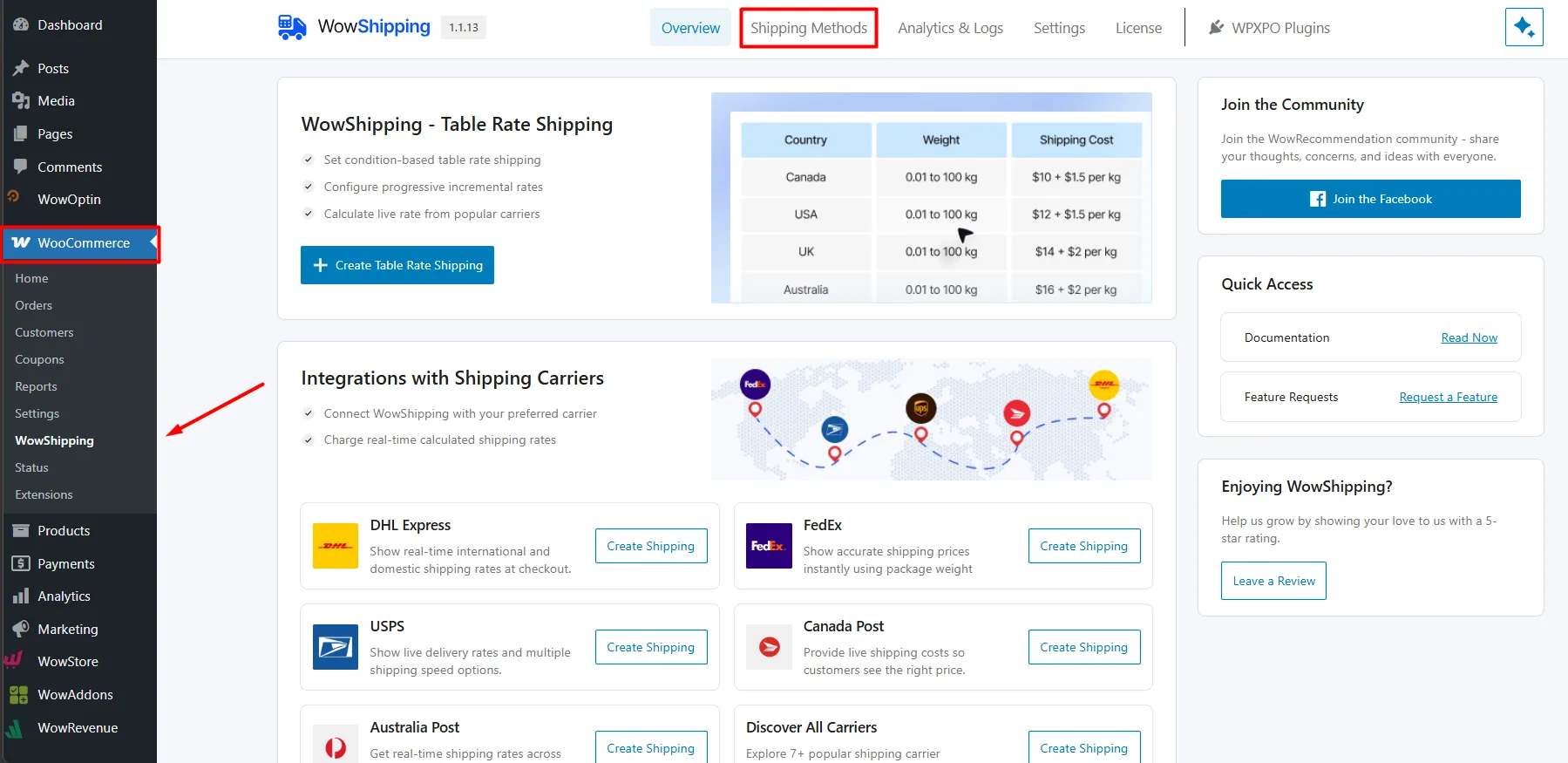Screen dimensions: 1568x763
Task: Click the Comments bubble icon
Action: 21,167
